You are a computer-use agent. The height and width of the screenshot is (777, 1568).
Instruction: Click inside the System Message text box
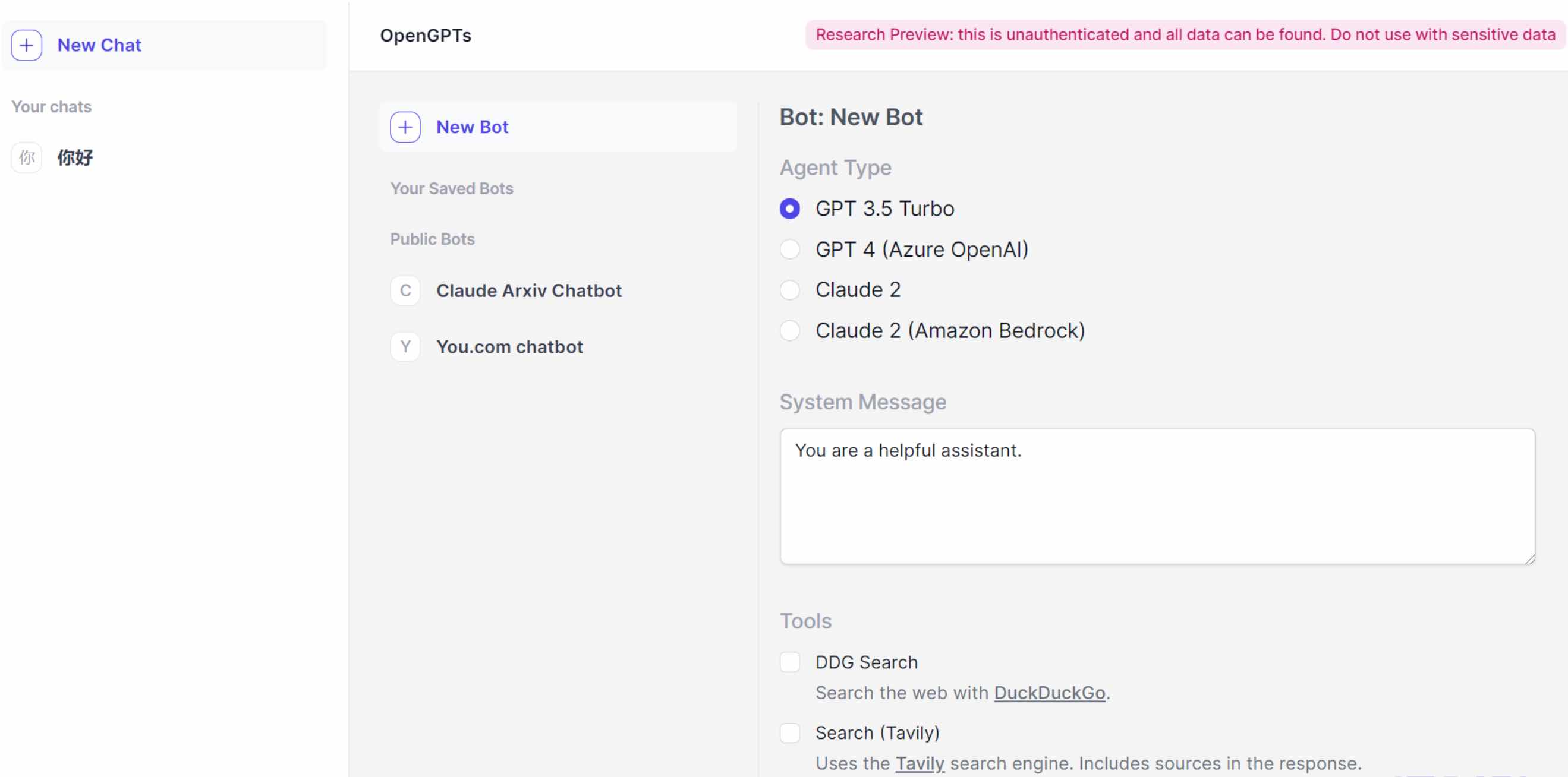[1157, 497]
